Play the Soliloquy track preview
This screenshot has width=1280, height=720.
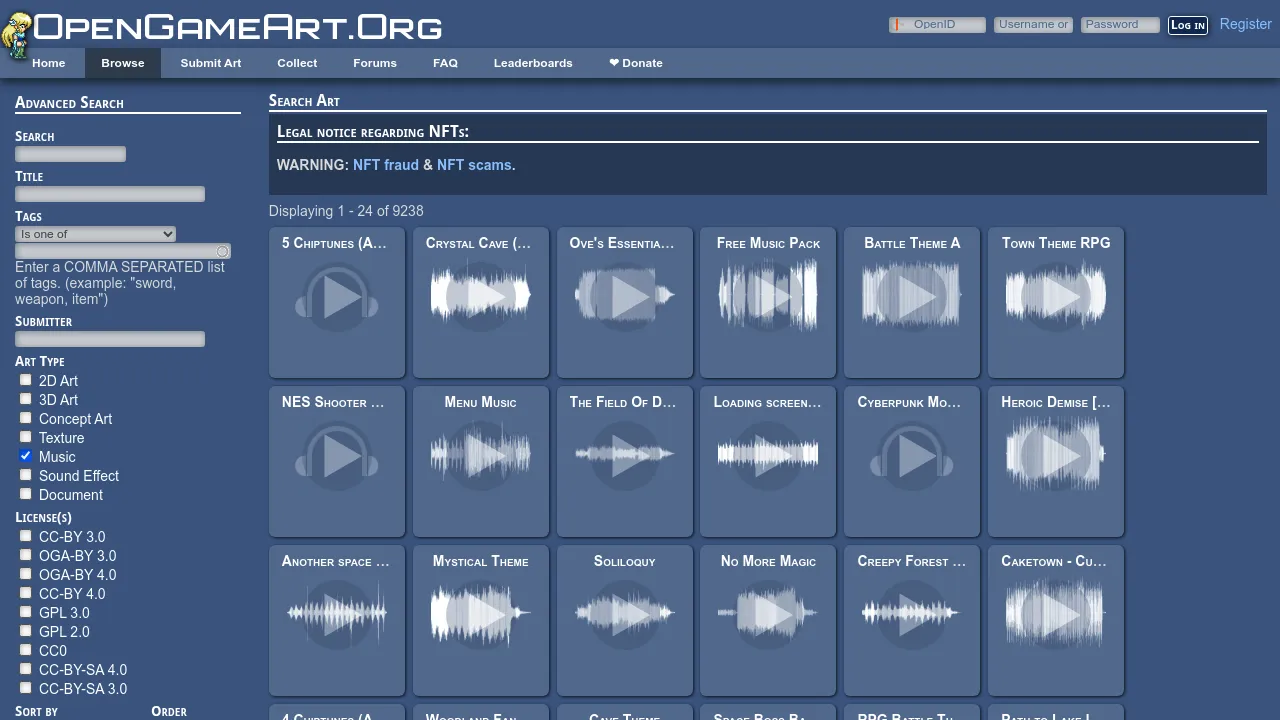click(x=624, y=614)
